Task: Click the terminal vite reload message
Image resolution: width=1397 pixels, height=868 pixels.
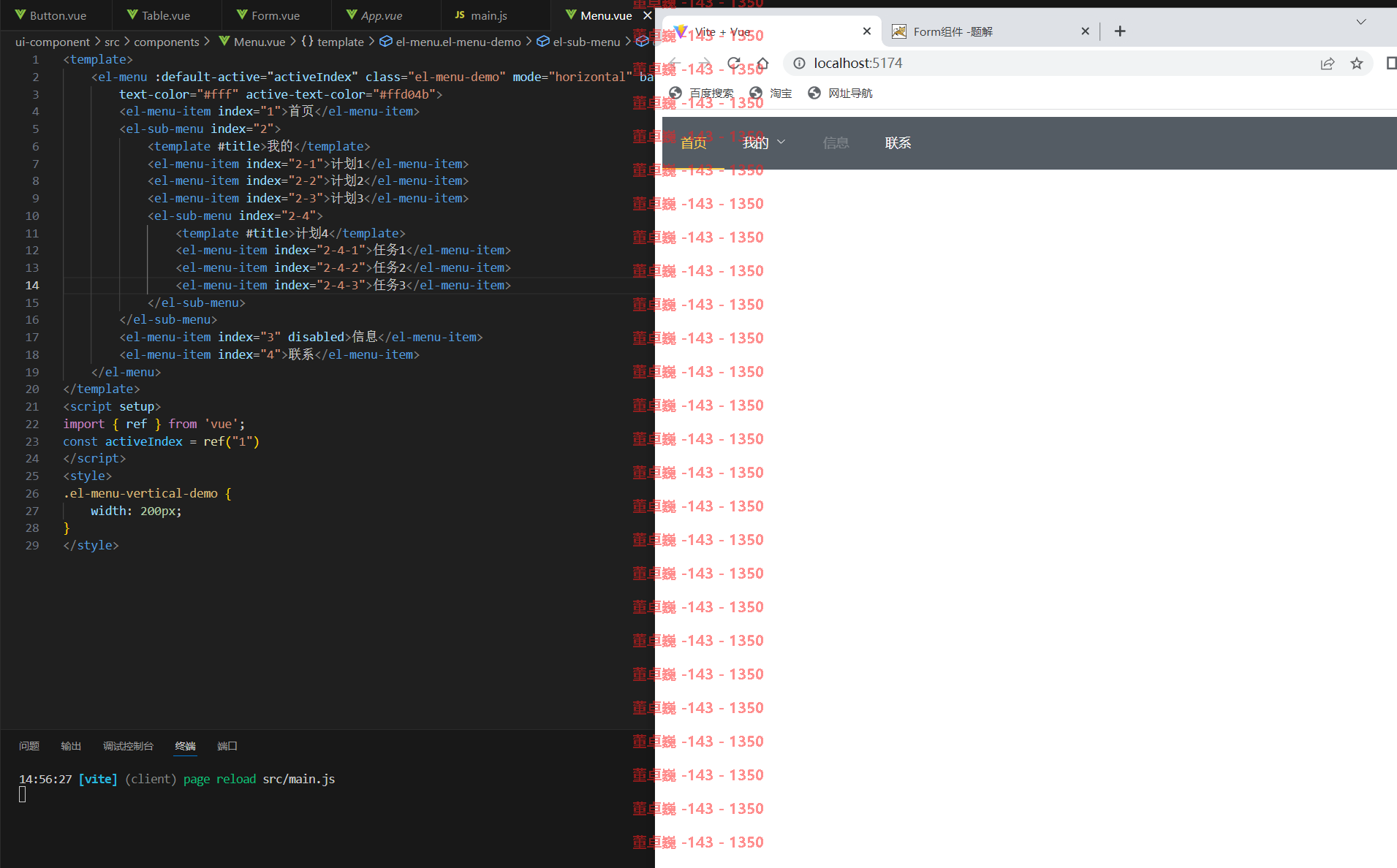Action: (177, 779)
